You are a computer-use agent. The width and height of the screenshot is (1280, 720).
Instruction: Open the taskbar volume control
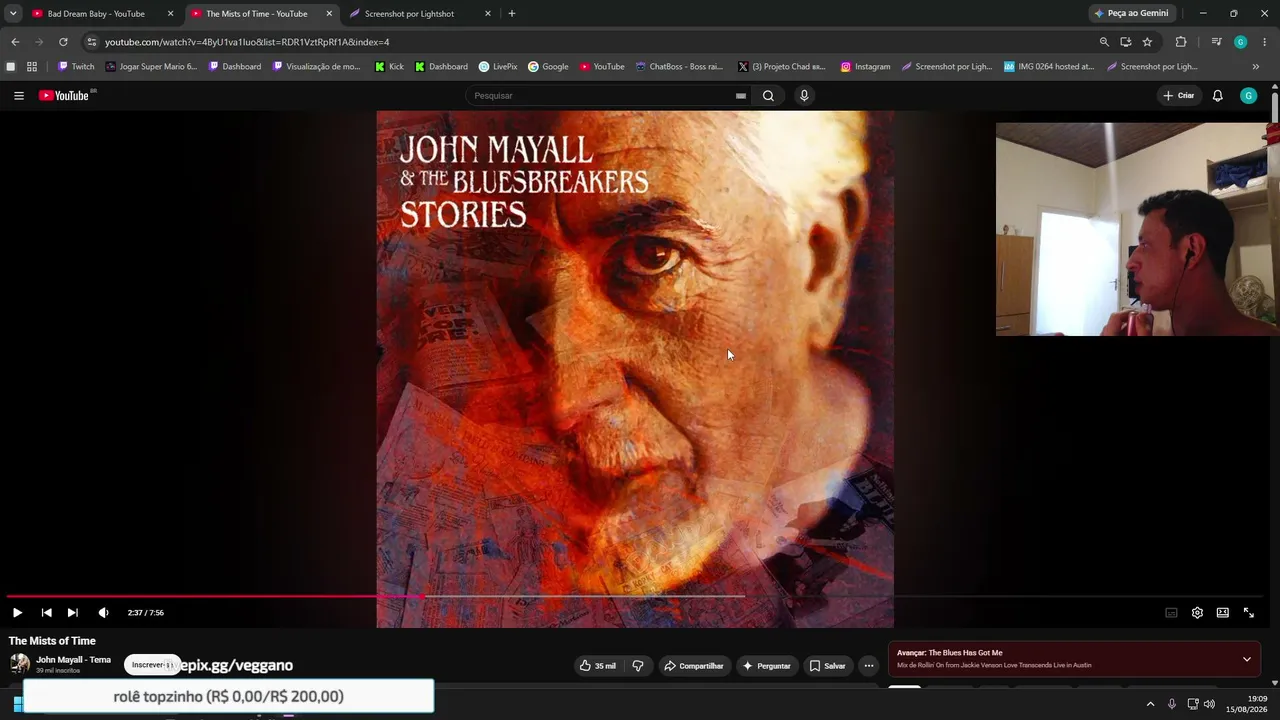pyautogui.click(x=1209, y=704)
